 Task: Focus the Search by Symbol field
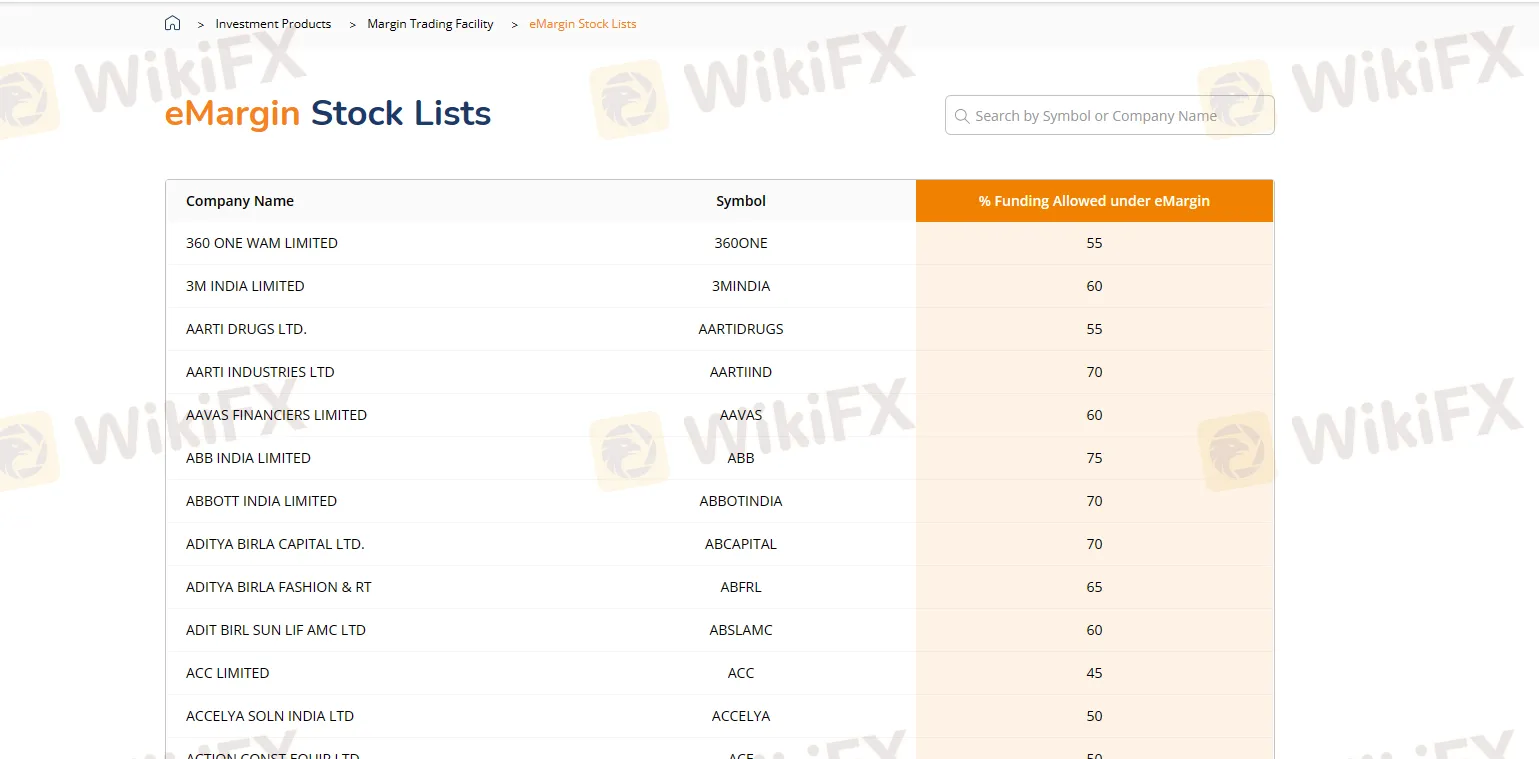1110,116
